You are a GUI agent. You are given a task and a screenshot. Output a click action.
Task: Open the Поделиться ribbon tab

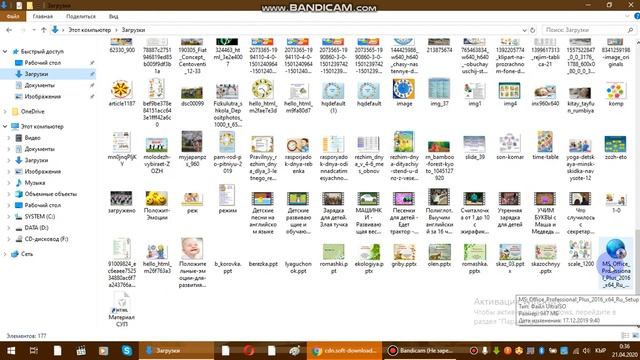coord(81,16)
